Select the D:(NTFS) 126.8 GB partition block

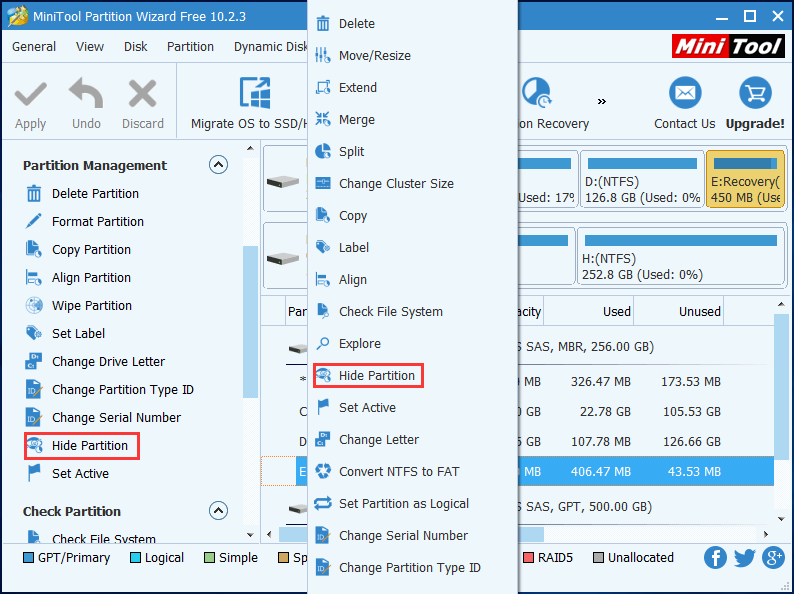pyautogui.click(x=642, y=179)
